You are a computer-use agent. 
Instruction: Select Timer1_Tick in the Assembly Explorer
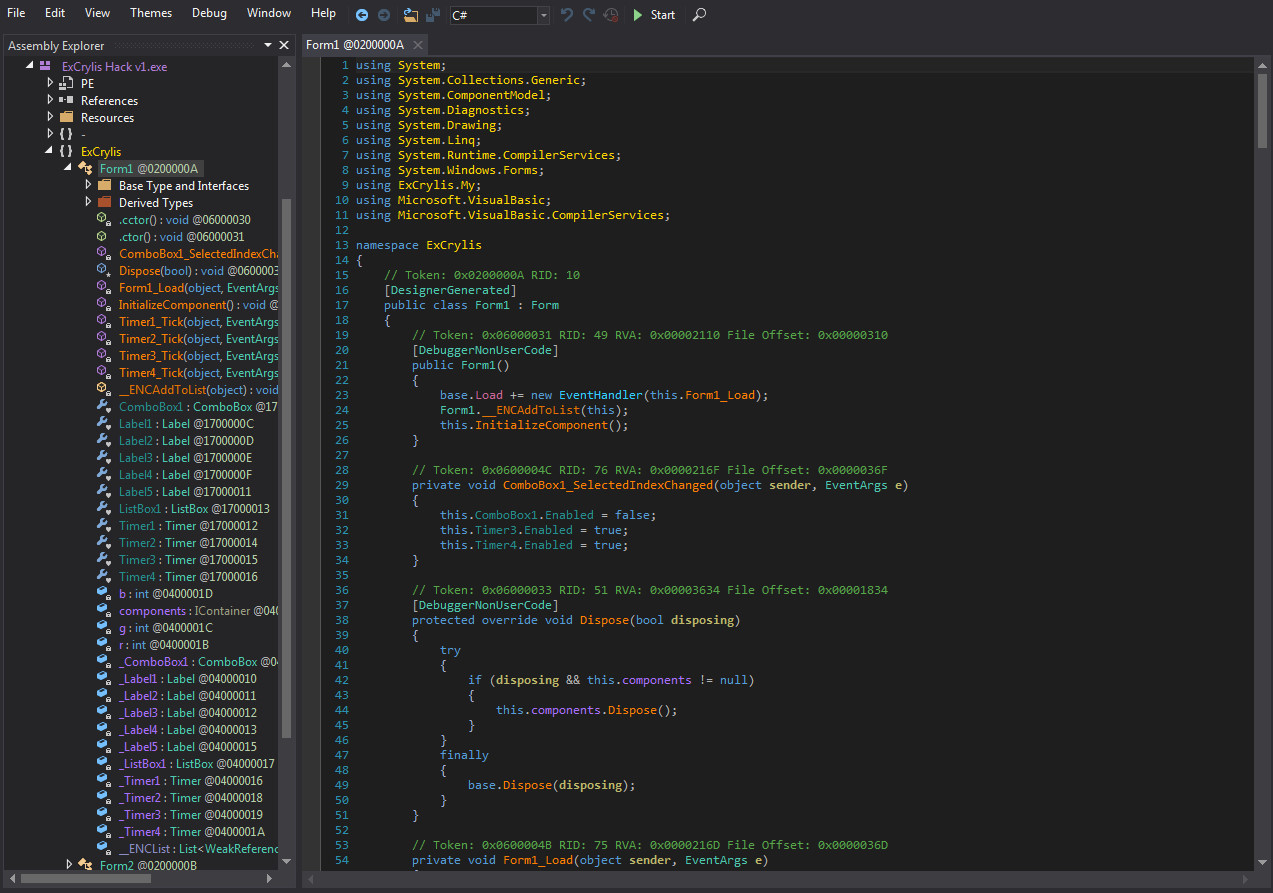coord(198,321)
